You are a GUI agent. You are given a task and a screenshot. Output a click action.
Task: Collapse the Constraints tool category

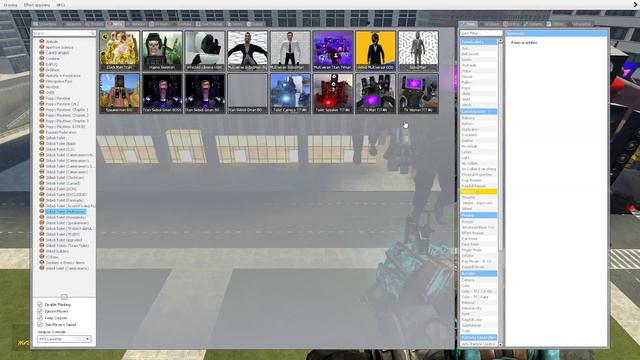point(478,42)
